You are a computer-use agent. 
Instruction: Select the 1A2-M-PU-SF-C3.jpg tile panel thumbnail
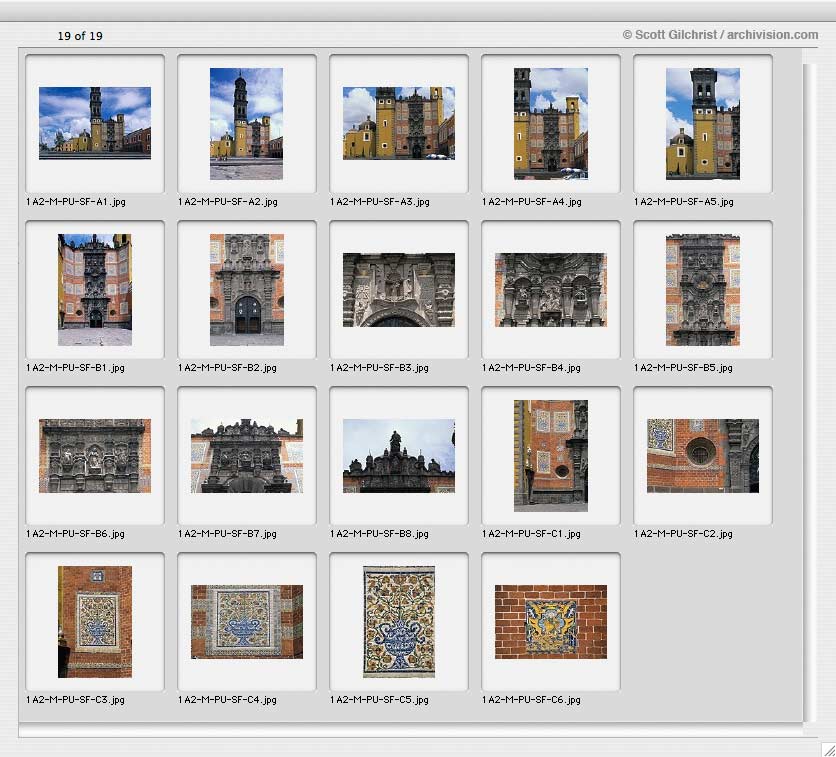(x=95, y=622)
